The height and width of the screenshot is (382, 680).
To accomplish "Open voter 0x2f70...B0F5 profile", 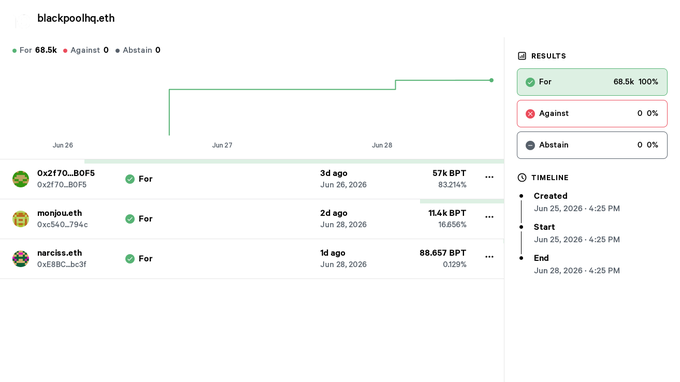I will 66,173.
